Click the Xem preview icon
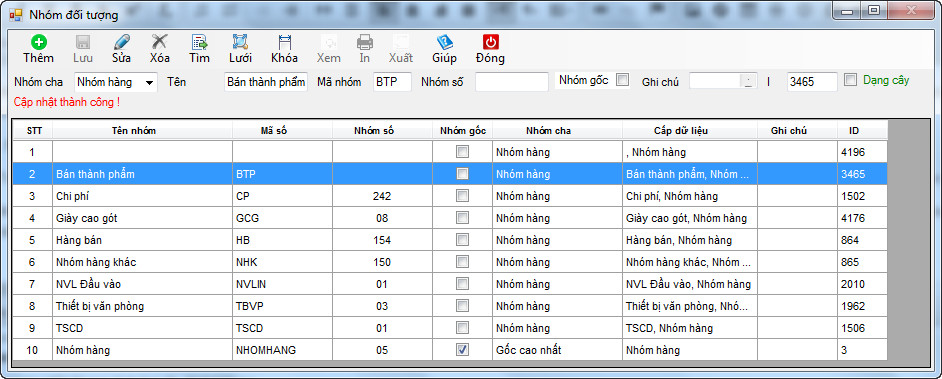 (329, 42)
